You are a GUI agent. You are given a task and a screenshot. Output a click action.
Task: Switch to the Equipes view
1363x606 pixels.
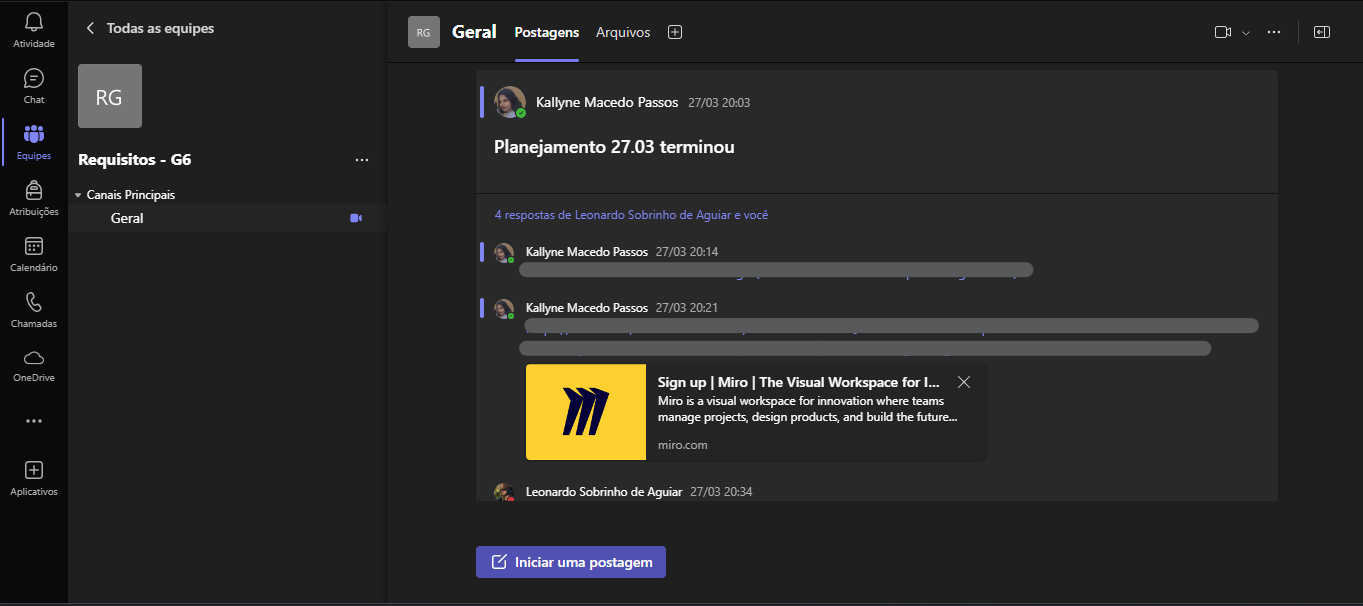[x=33, y=139]
